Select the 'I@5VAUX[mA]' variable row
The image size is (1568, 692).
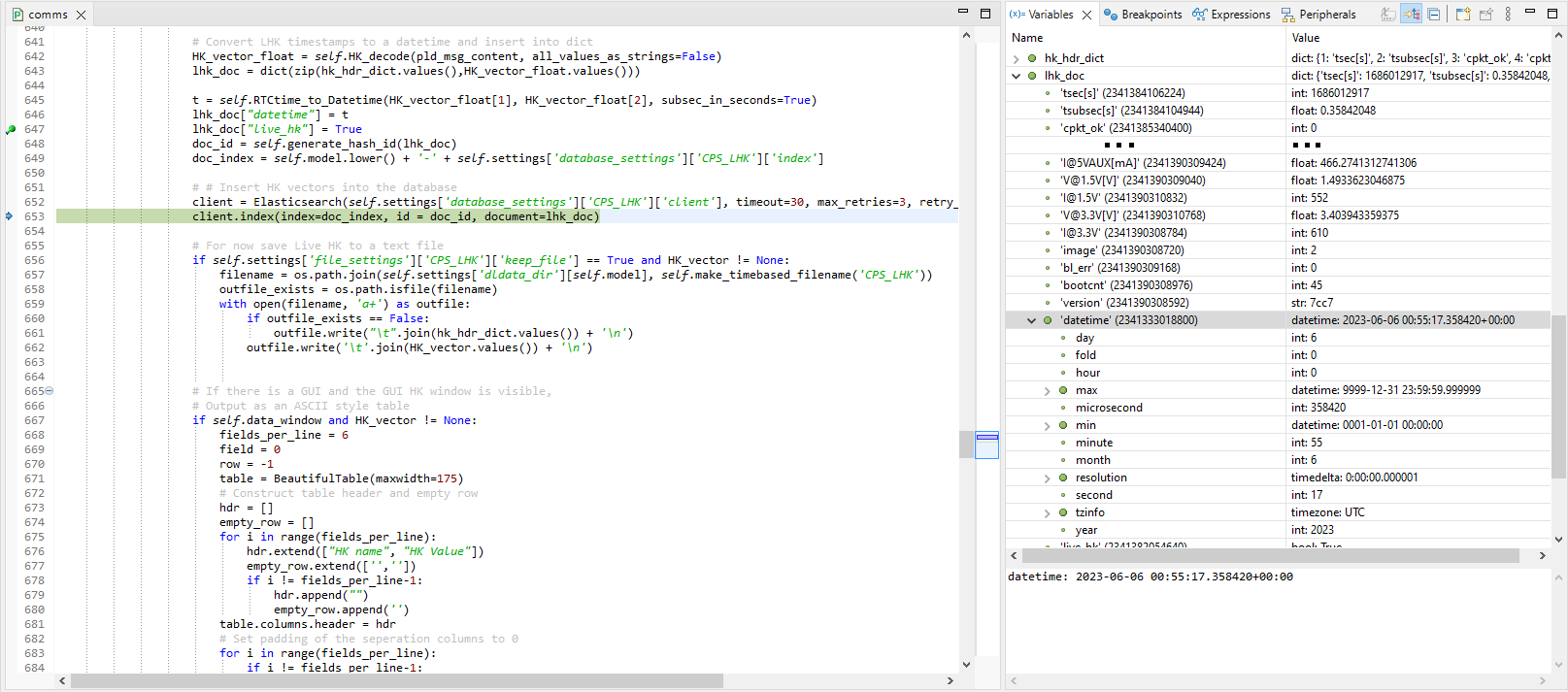pos(1279,163)
